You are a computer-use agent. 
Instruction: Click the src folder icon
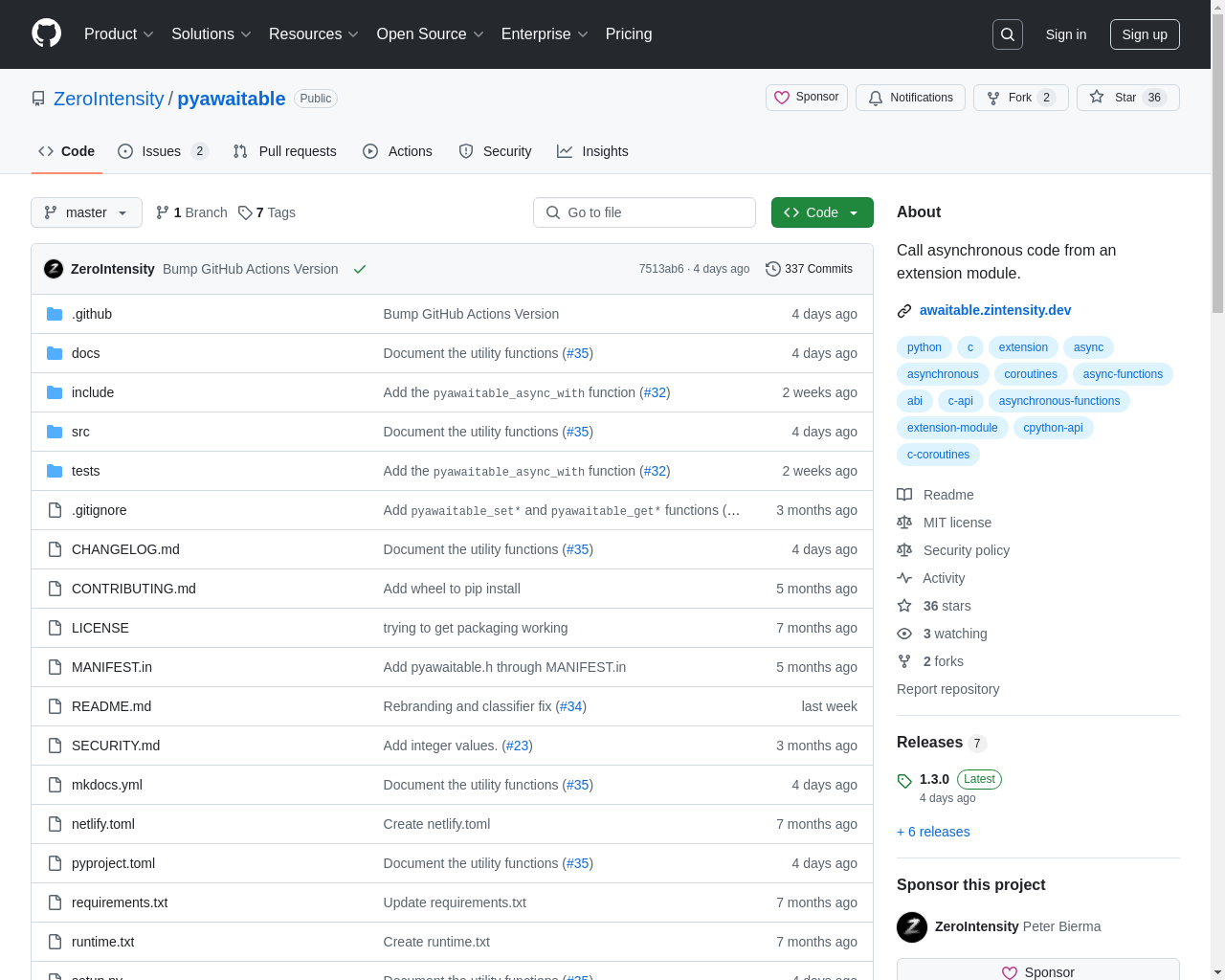pos(55,432)
